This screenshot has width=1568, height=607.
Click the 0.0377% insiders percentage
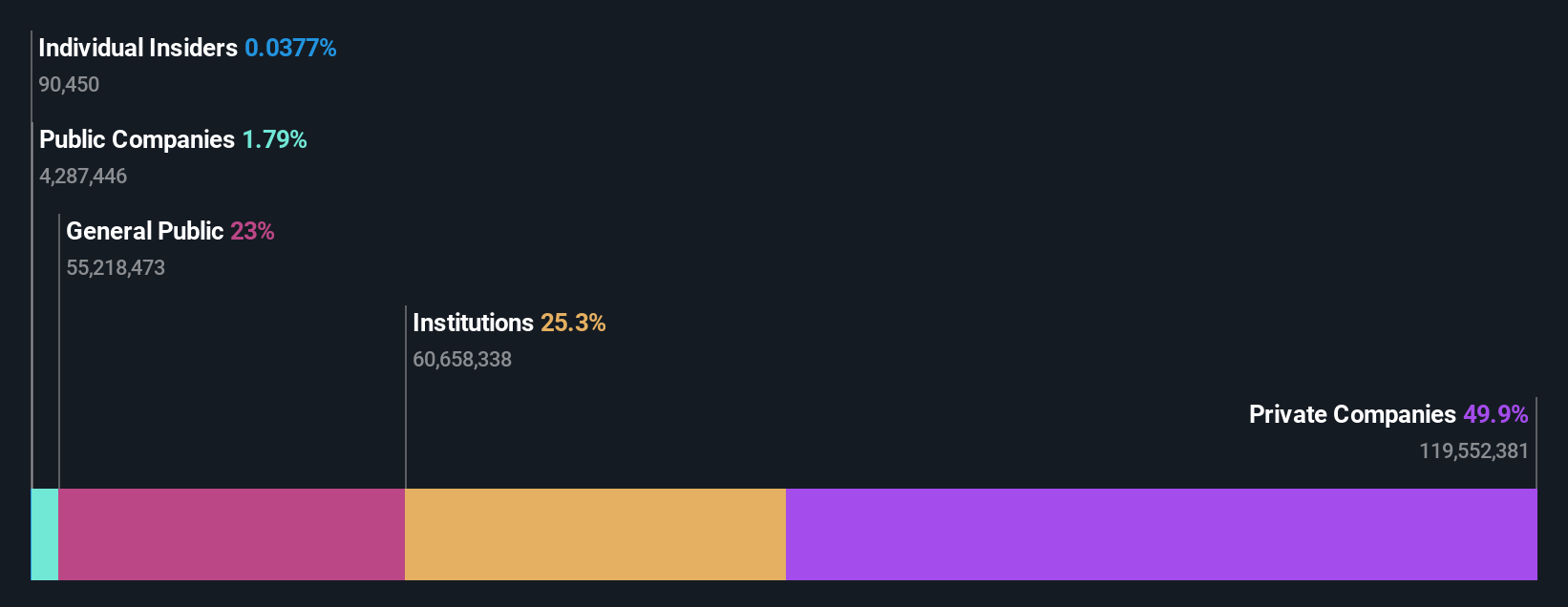290,48
